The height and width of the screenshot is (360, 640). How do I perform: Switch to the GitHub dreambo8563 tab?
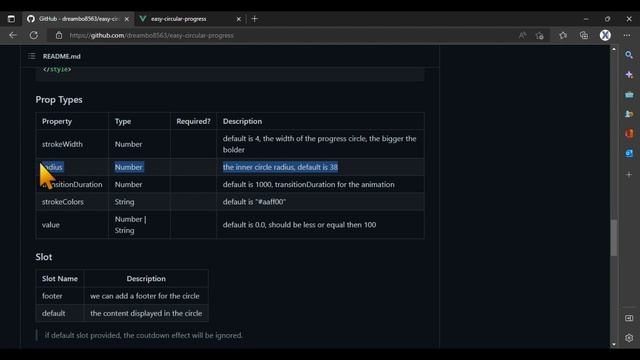tap(78, 19)
